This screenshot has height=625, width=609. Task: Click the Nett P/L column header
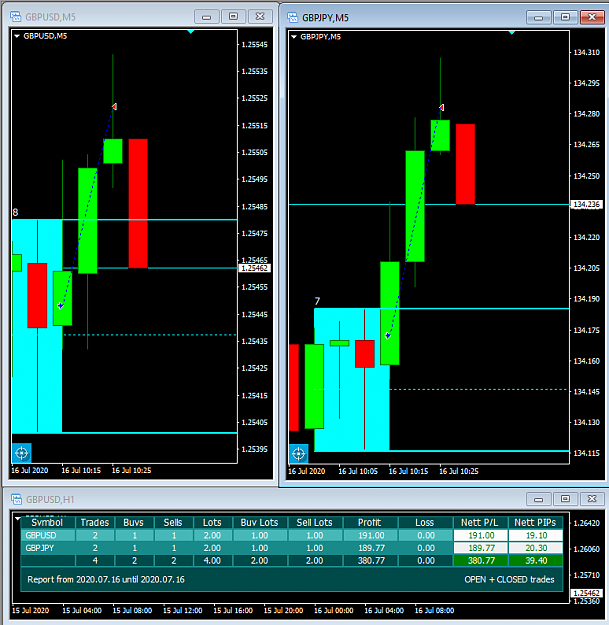[480, 523]
